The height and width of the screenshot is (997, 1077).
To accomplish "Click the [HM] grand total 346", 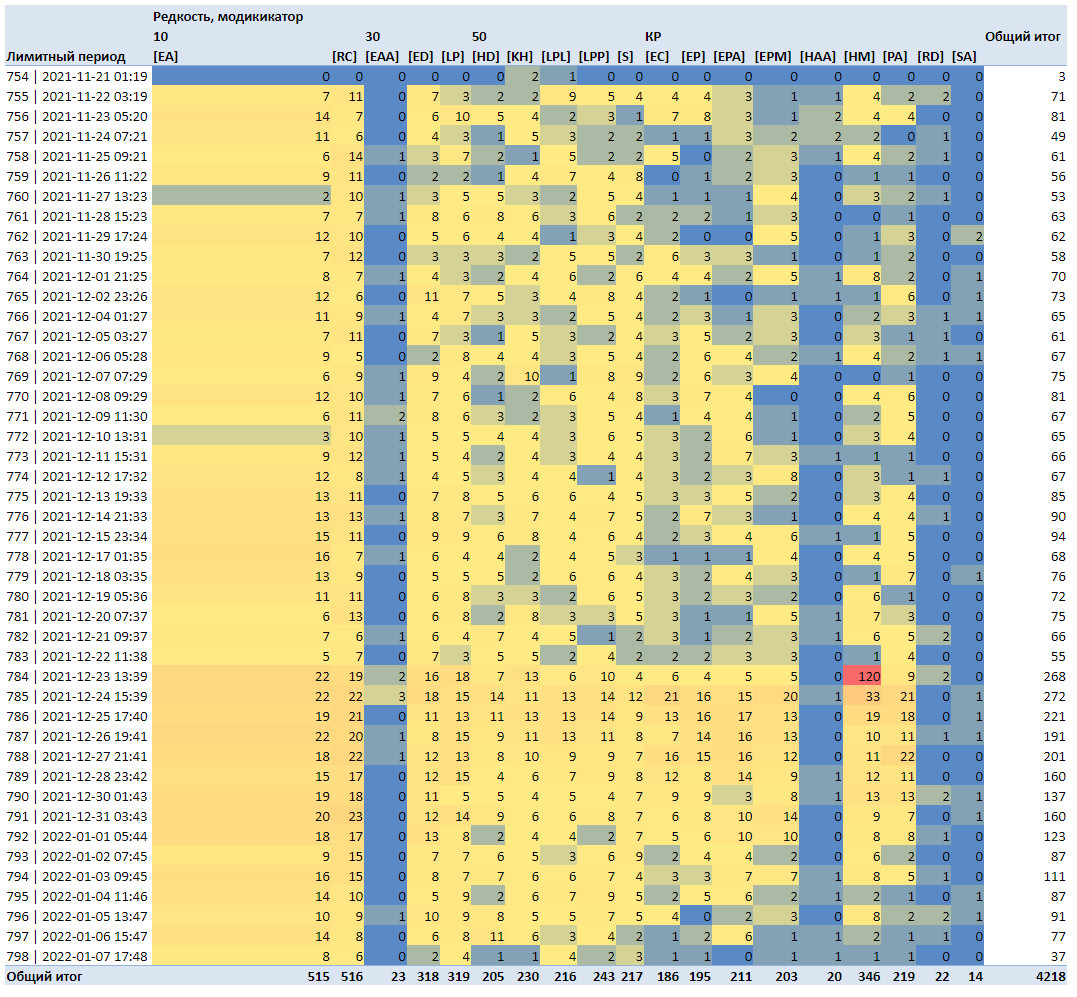I will coord(869,976).
